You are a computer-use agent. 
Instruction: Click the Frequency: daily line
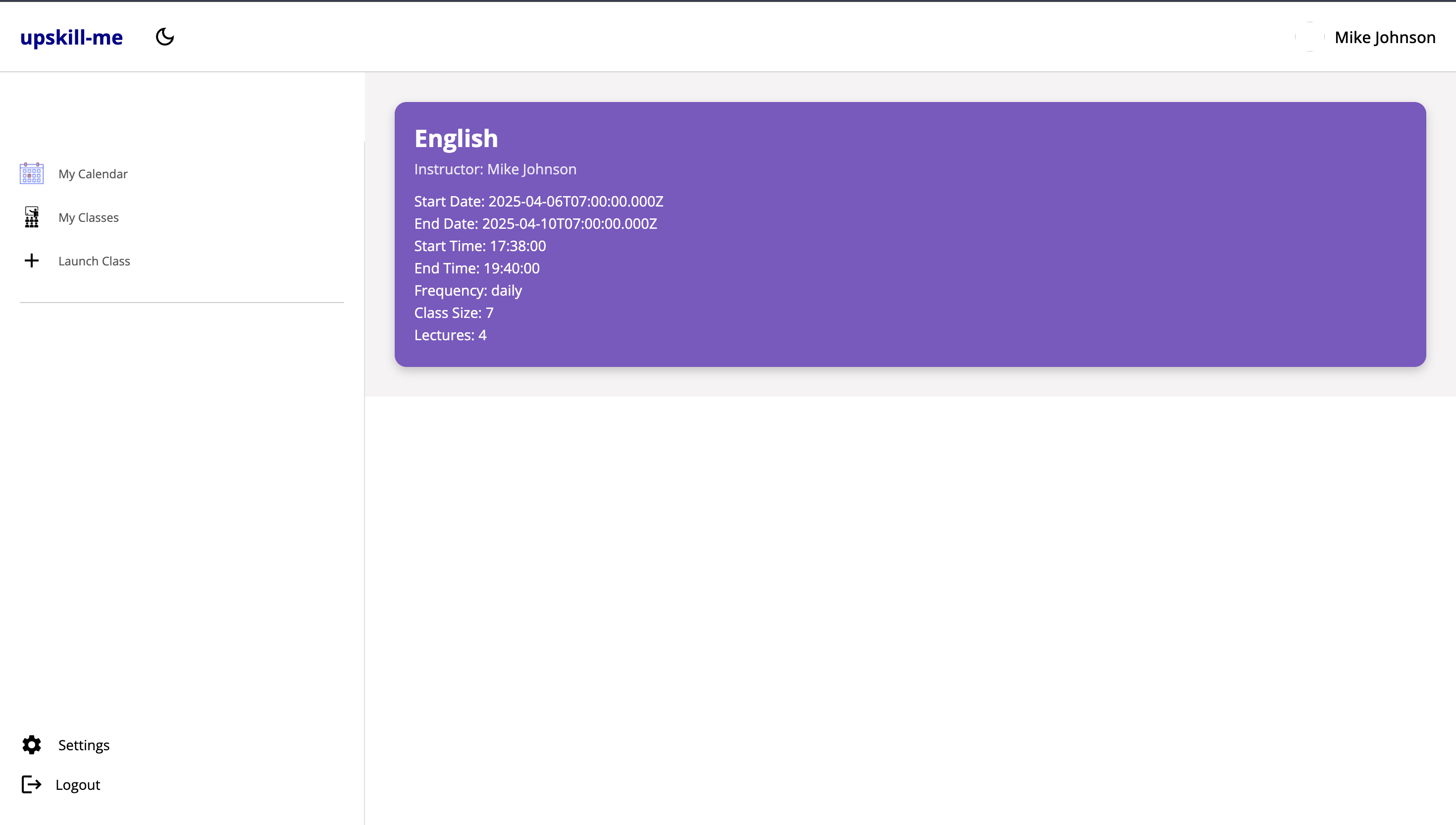tap(468, 291)
